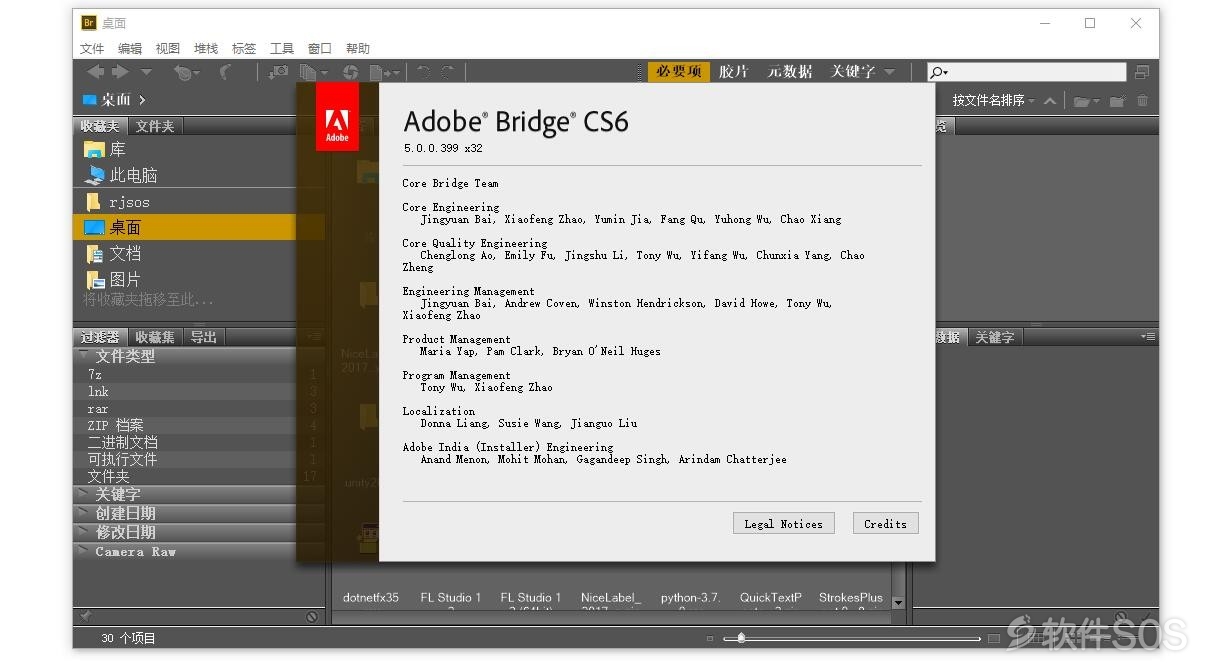Adjust the thumbnail size slider handle
The width and height of the screenshot is (1205, 663).
741,637
